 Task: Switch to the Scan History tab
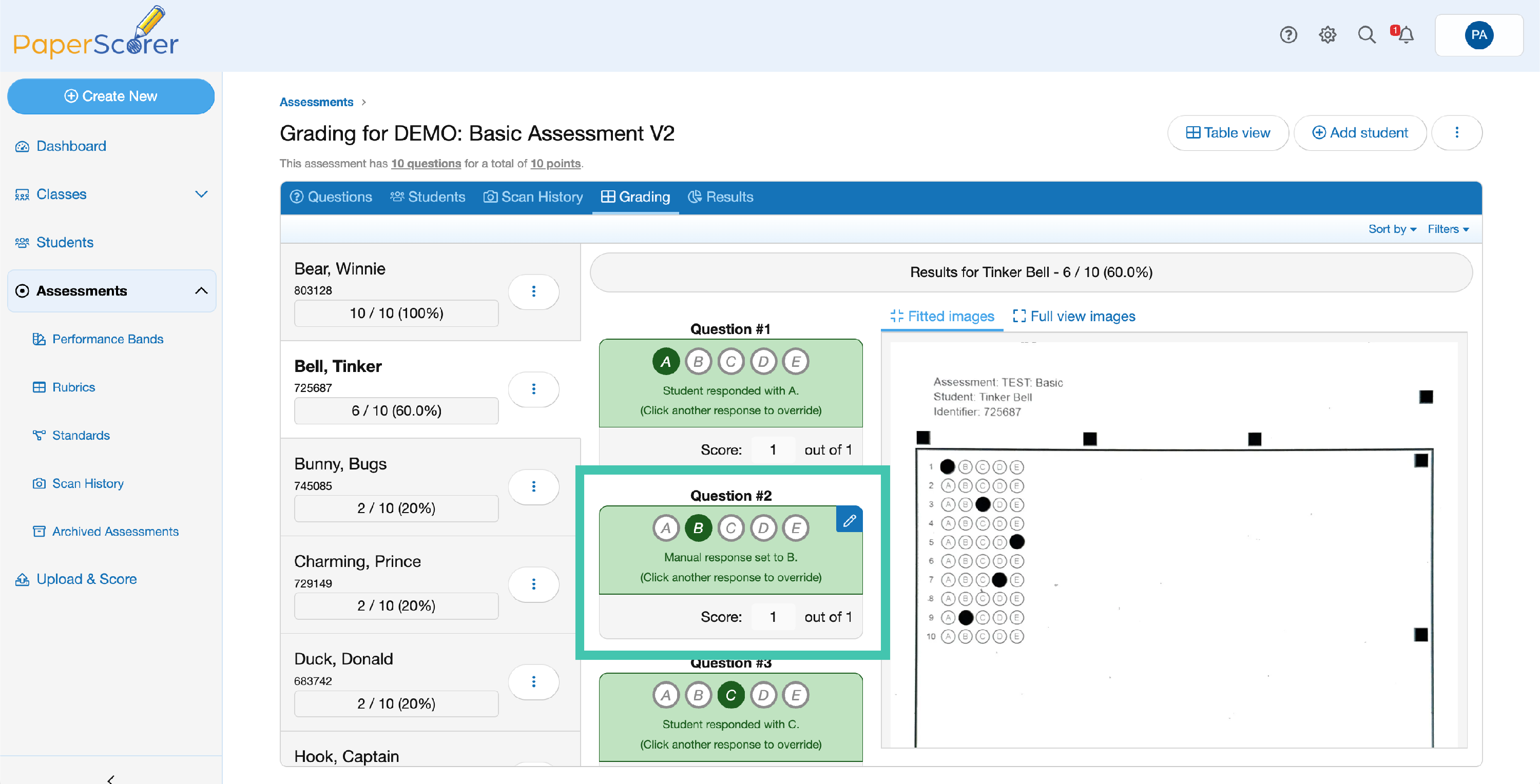pos(533,197)
